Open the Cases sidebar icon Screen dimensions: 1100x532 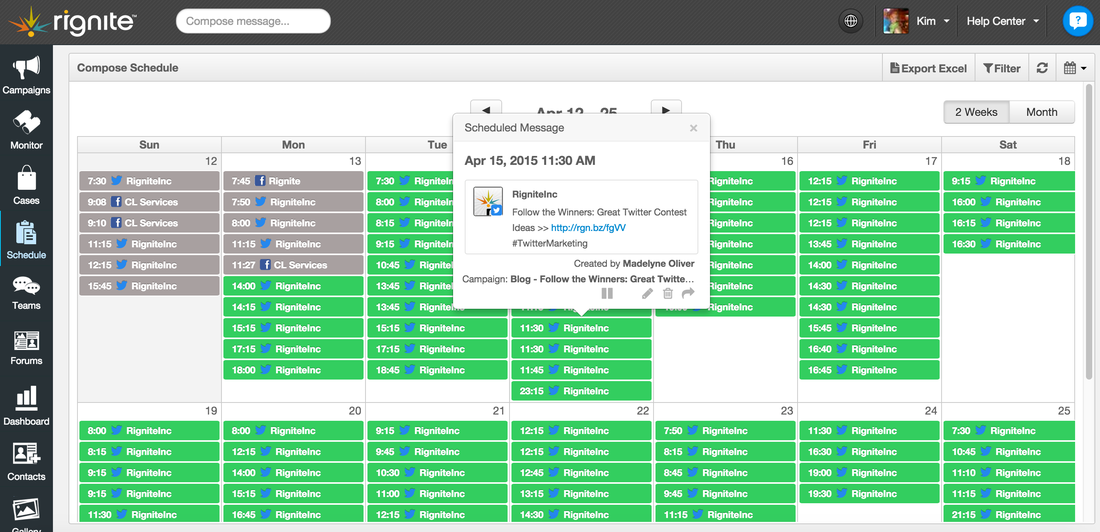[26, 185]
